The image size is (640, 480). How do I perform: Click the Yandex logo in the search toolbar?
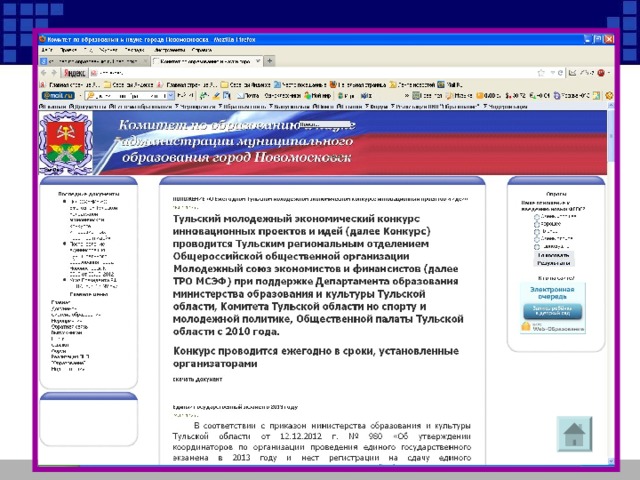(74, 73)
